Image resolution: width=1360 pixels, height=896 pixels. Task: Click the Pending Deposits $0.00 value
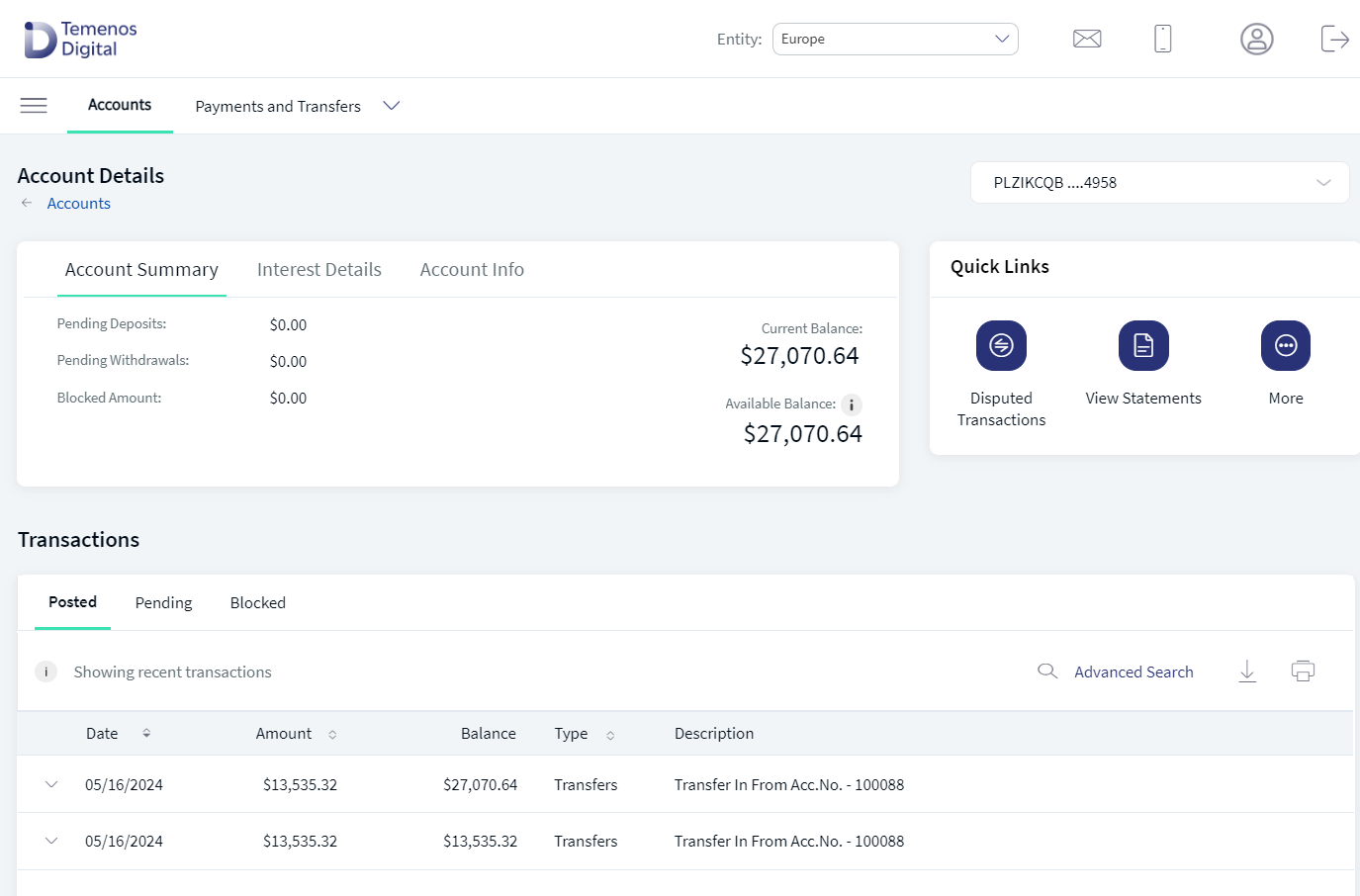[x=288, y=324]
